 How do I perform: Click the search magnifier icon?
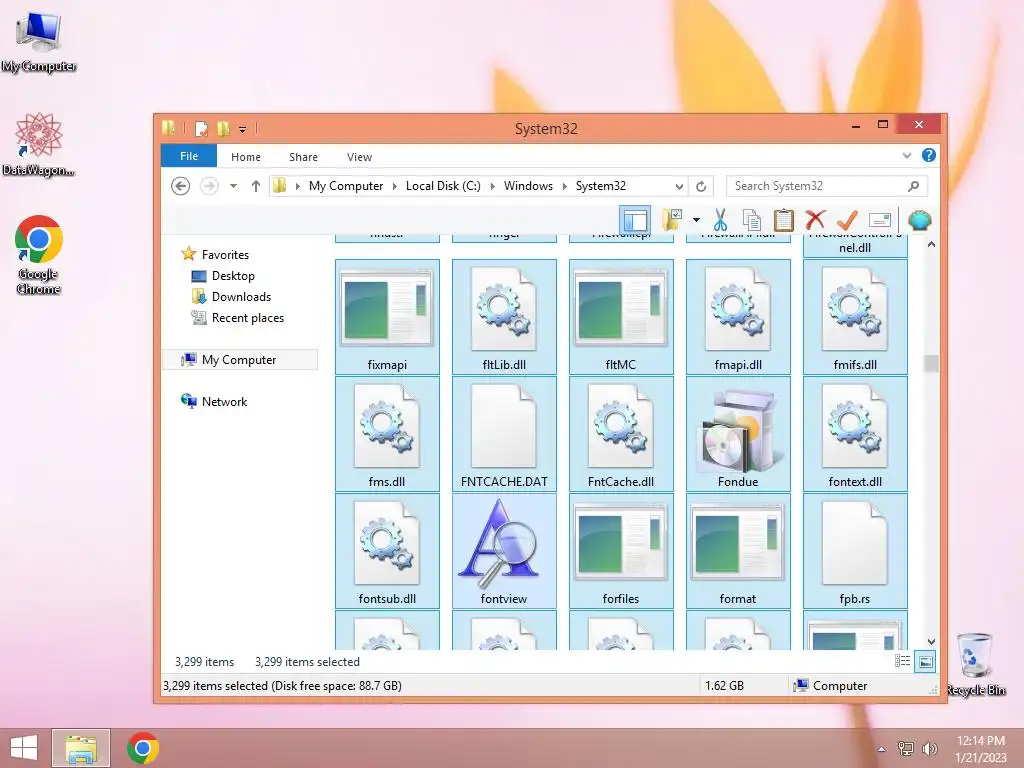pos(914,186)
